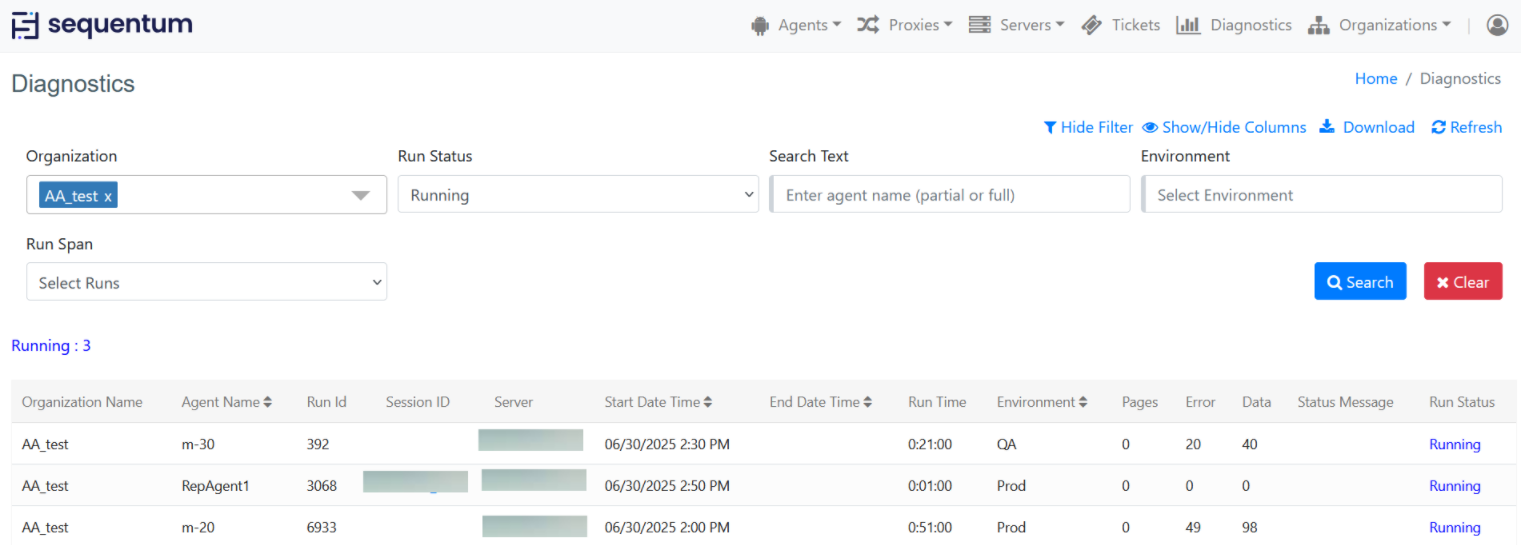Sort by Start Date Time arrows

pos(708,402)
